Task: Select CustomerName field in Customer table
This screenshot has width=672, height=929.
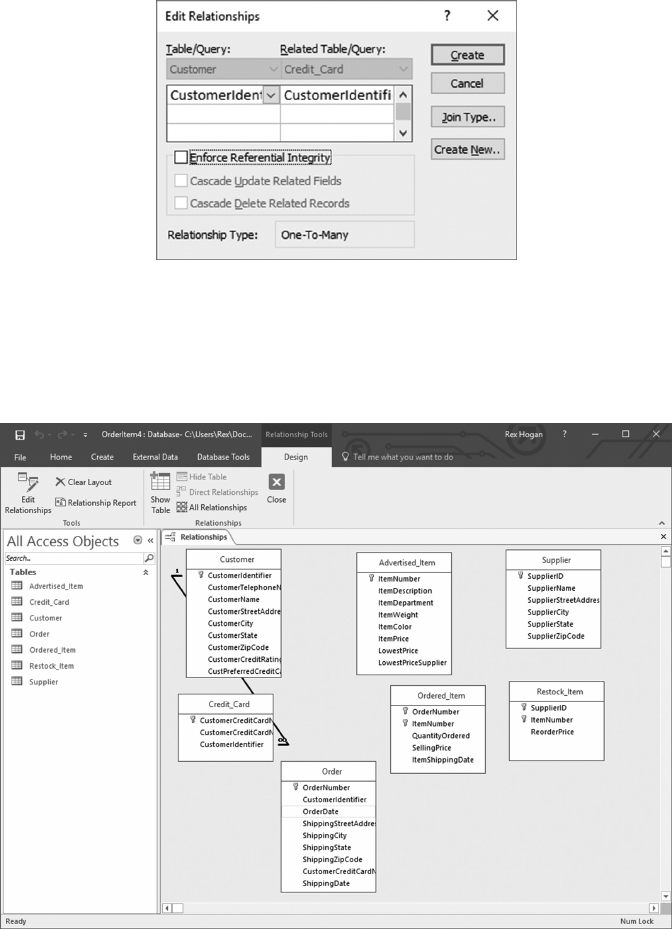Action: 233,600
